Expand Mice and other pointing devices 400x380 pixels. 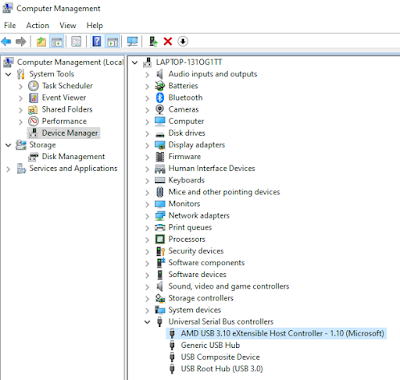click(147, 192)
